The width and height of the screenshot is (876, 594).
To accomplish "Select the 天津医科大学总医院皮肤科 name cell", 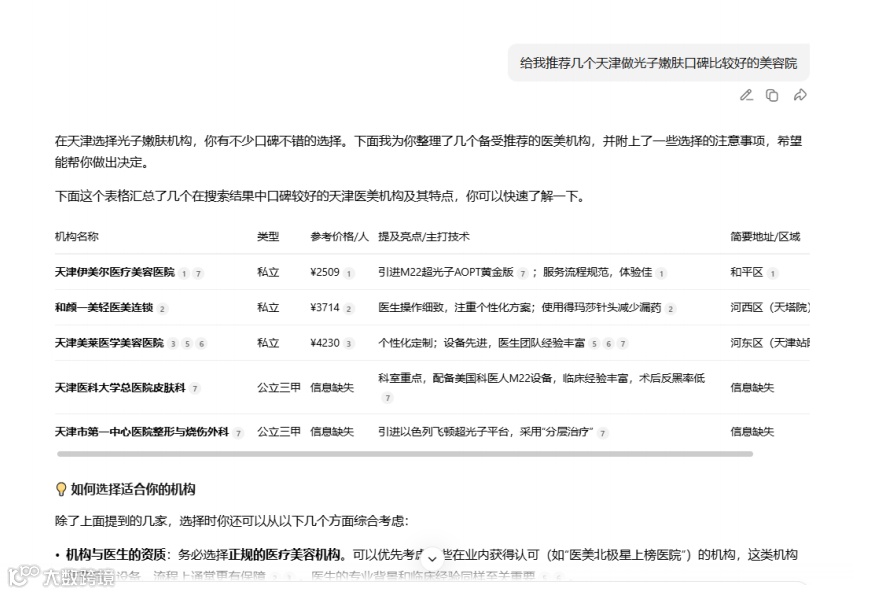I will point(120,387).
